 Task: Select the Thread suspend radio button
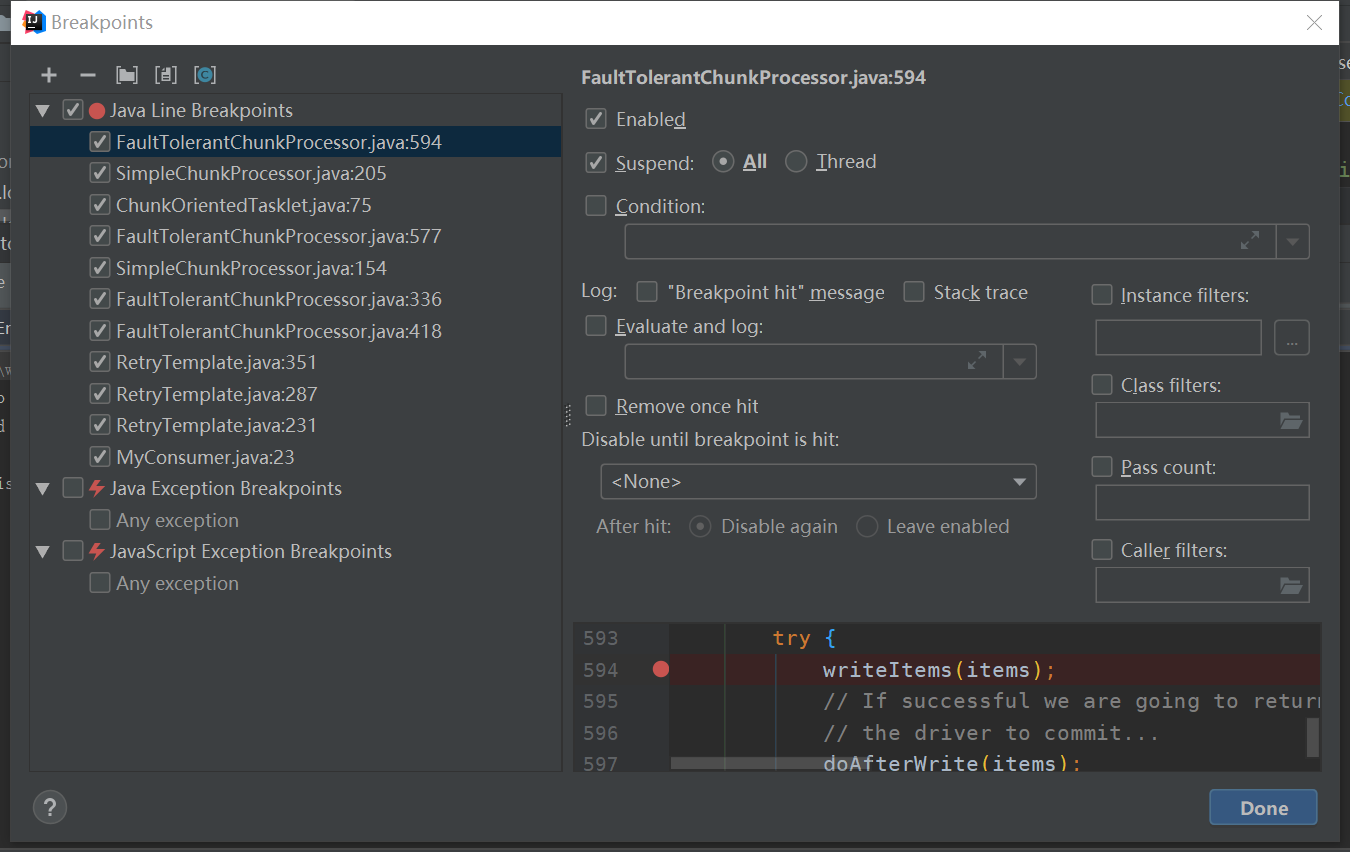click(x=796, y=162)
